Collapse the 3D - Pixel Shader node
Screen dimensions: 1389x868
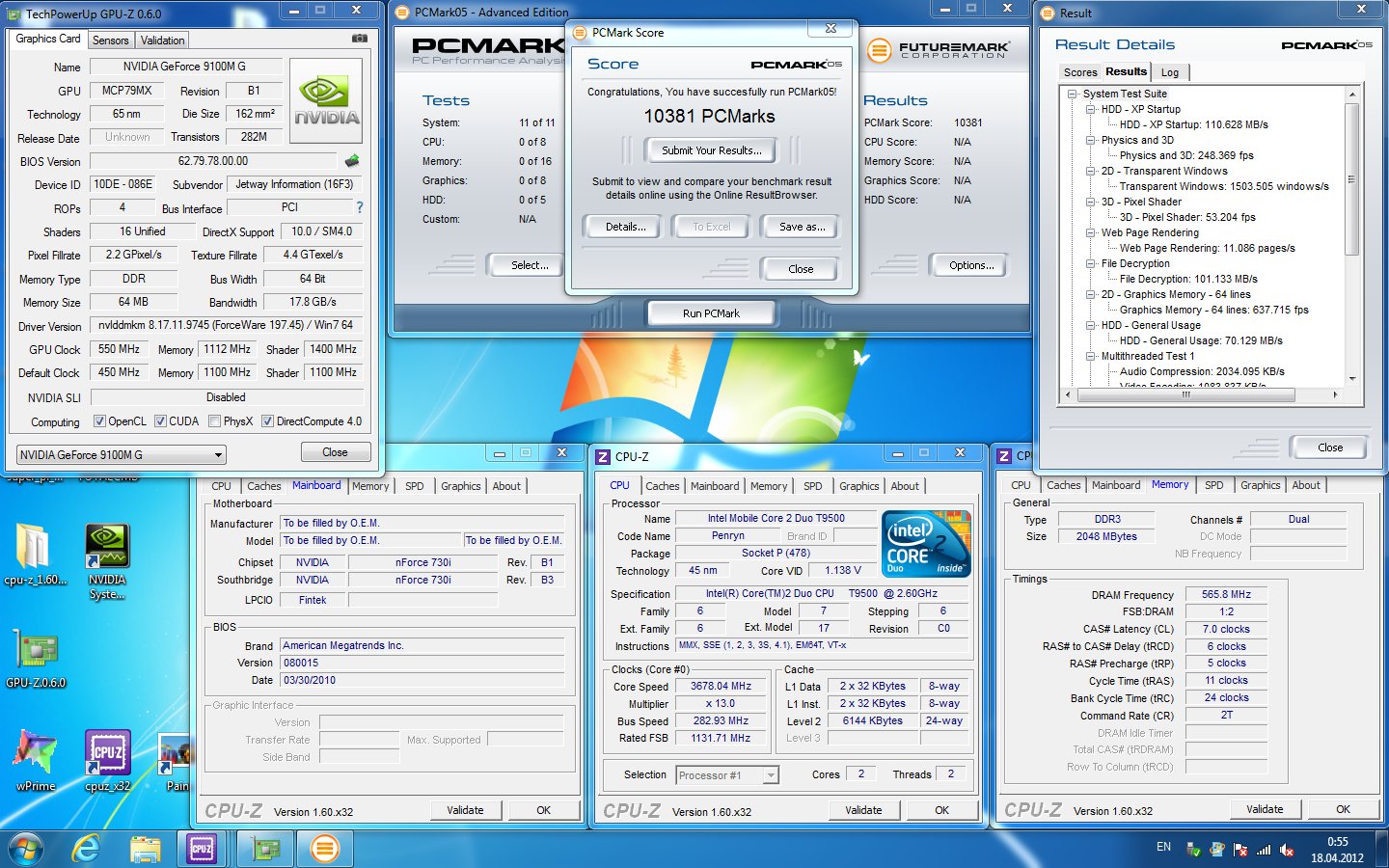coord(1091,202)
